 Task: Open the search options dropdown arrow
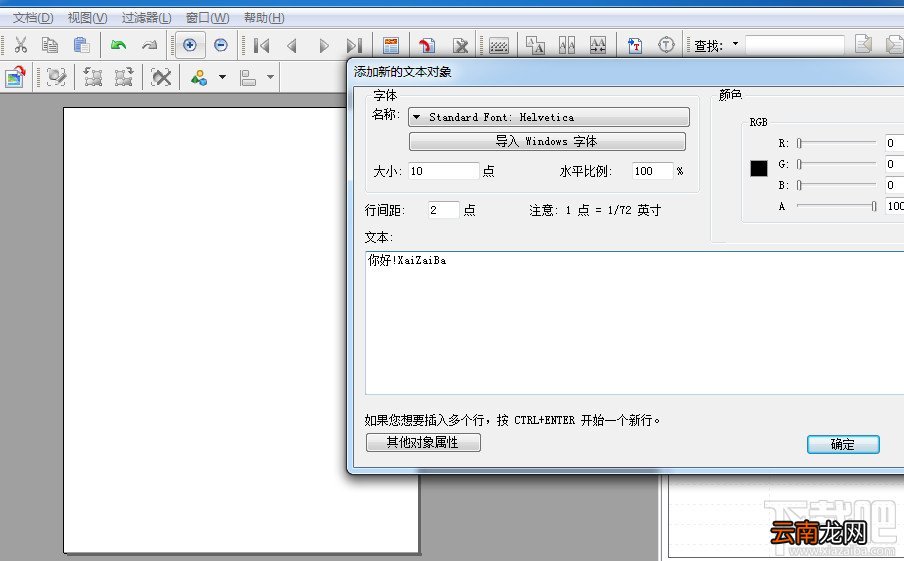735,44
